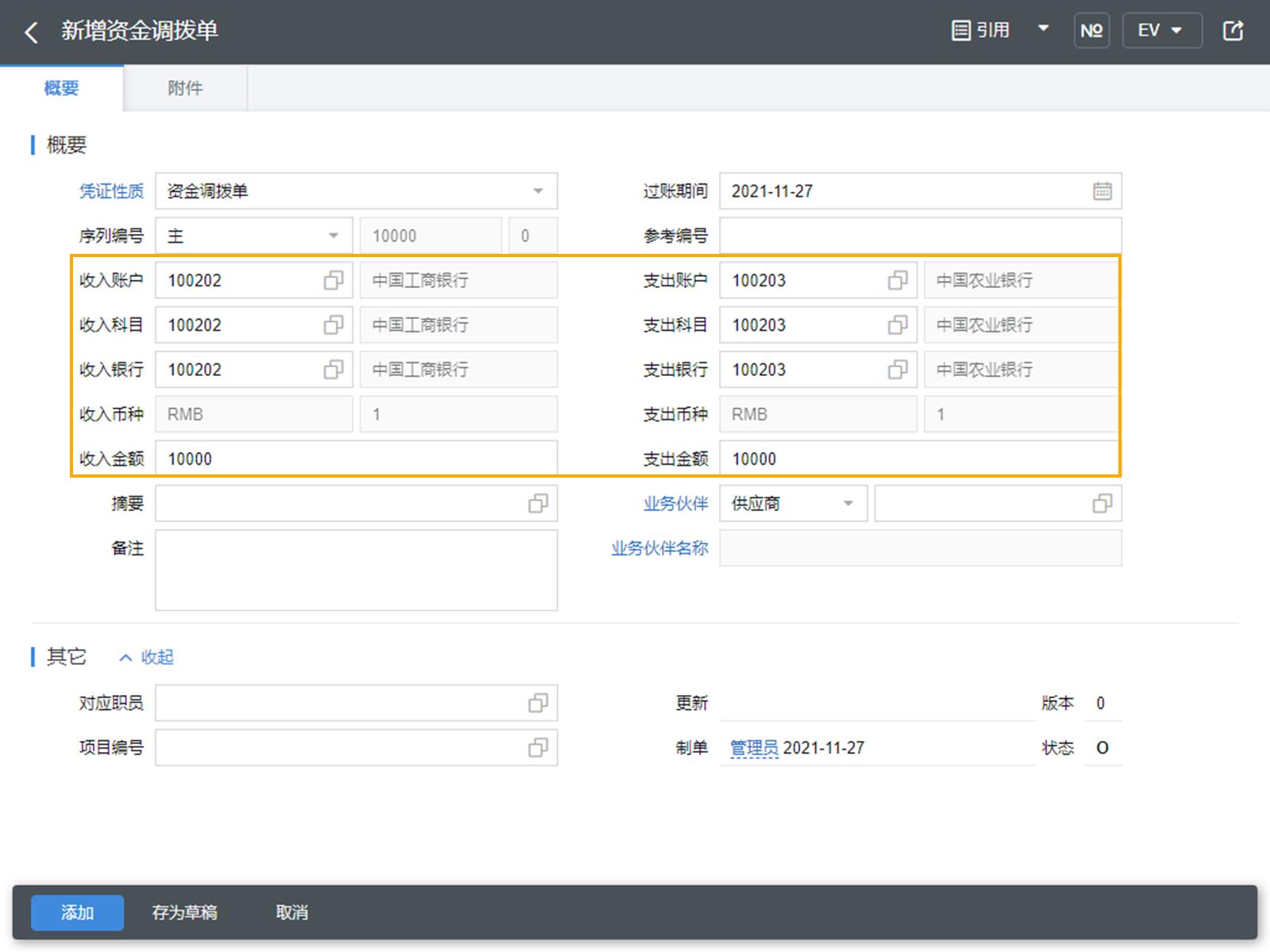Click the 支出币种 RMB field

[x=818, y=414]
